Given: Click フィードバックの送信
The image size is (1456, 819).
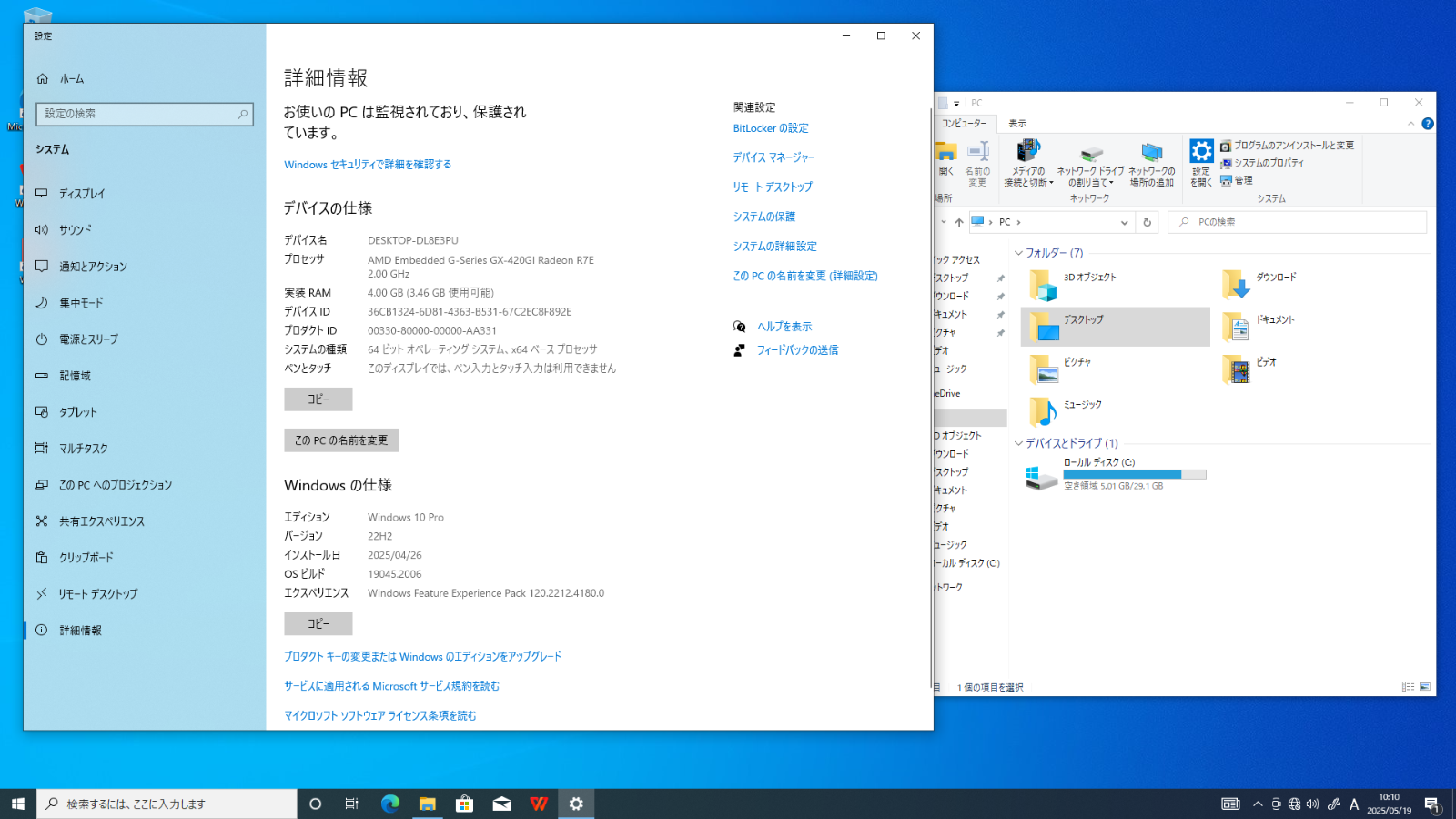Looking at the screenshot, I should click(x=797, y=350).
